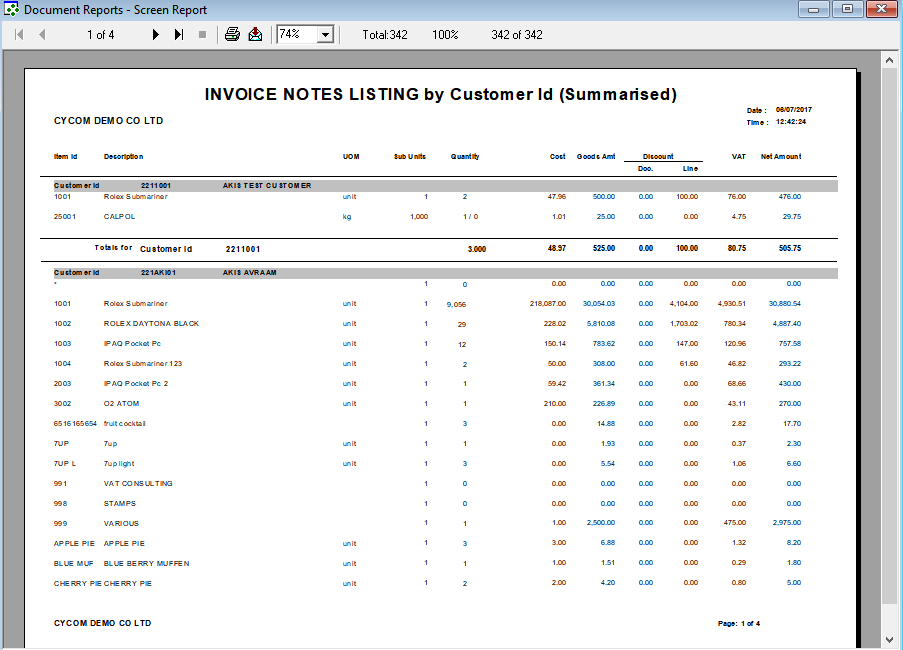Jump to the last report page
This screenshot has height=650, width=903.
[x=179, y=35]
